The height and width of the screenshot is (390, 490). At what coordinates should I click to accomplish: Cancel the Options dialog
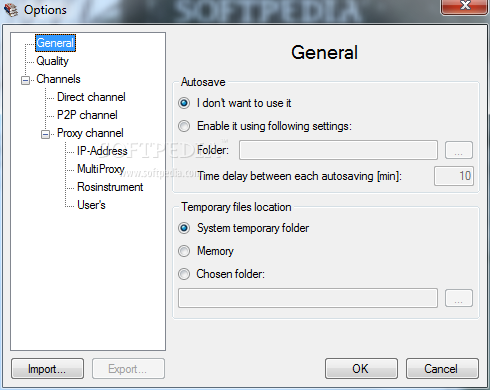(442, 369)
